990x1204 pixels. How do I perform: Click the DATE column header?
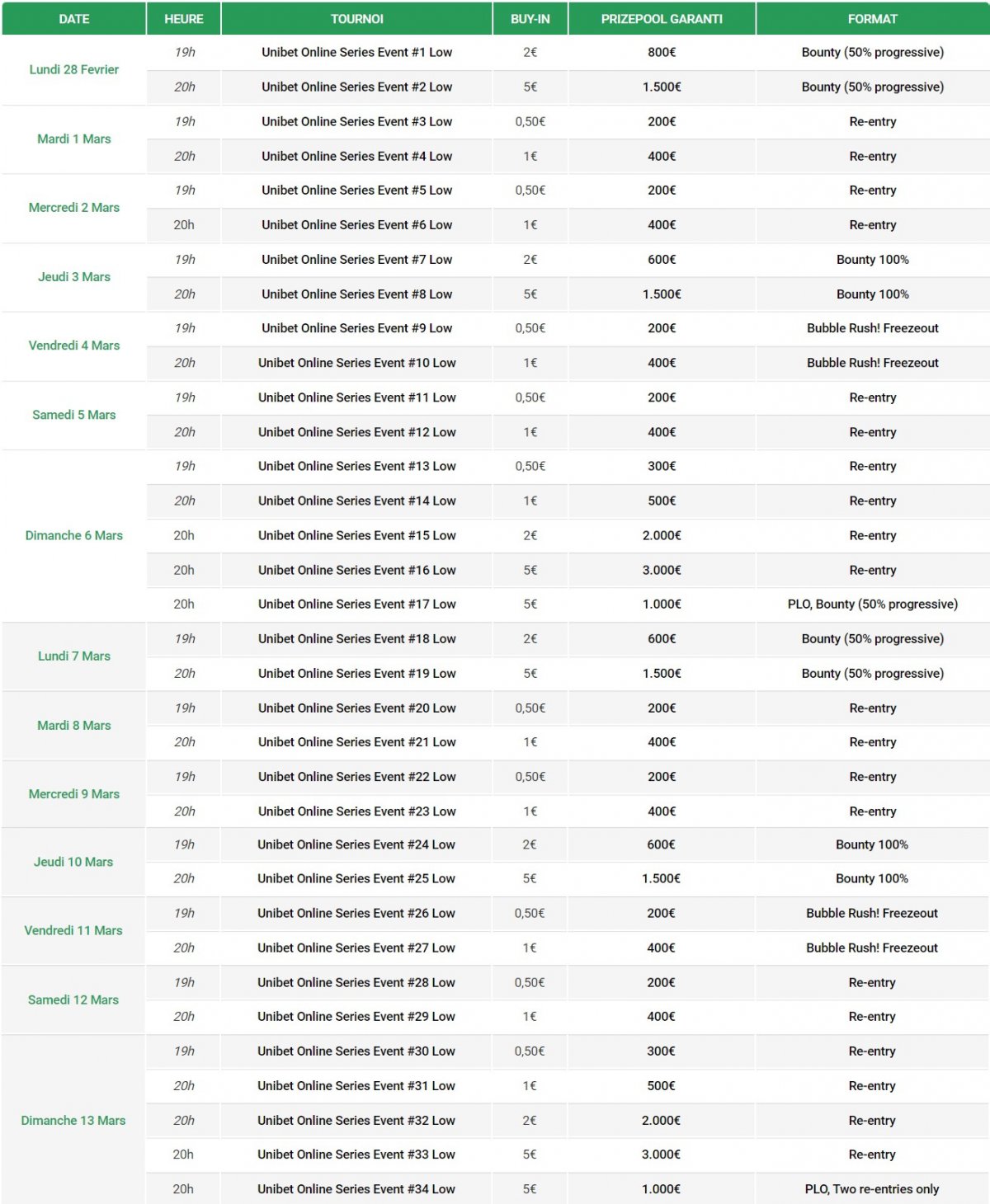tap(73, 19)
